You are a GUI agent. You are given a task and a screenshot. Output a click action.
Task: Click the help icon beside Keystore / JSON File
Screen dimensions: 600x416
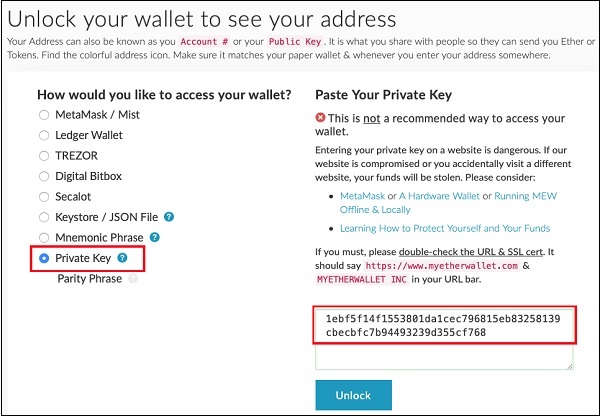[169, 216]
